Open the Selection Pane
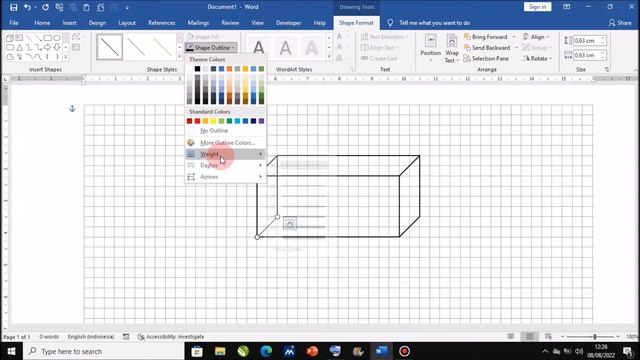Image resolution: width=640 pixels, height=360 pixels. click(486, 58)
